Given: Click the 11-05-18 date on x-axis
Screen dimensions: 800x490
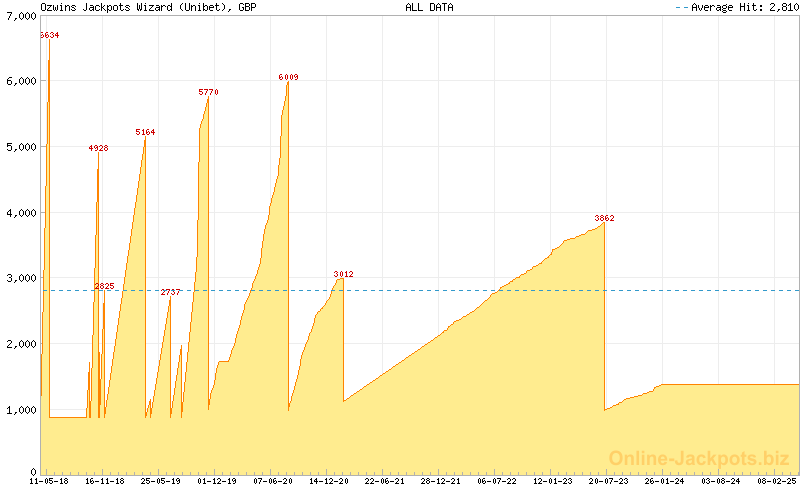Looking at the screenshot, I should [49, 481].
